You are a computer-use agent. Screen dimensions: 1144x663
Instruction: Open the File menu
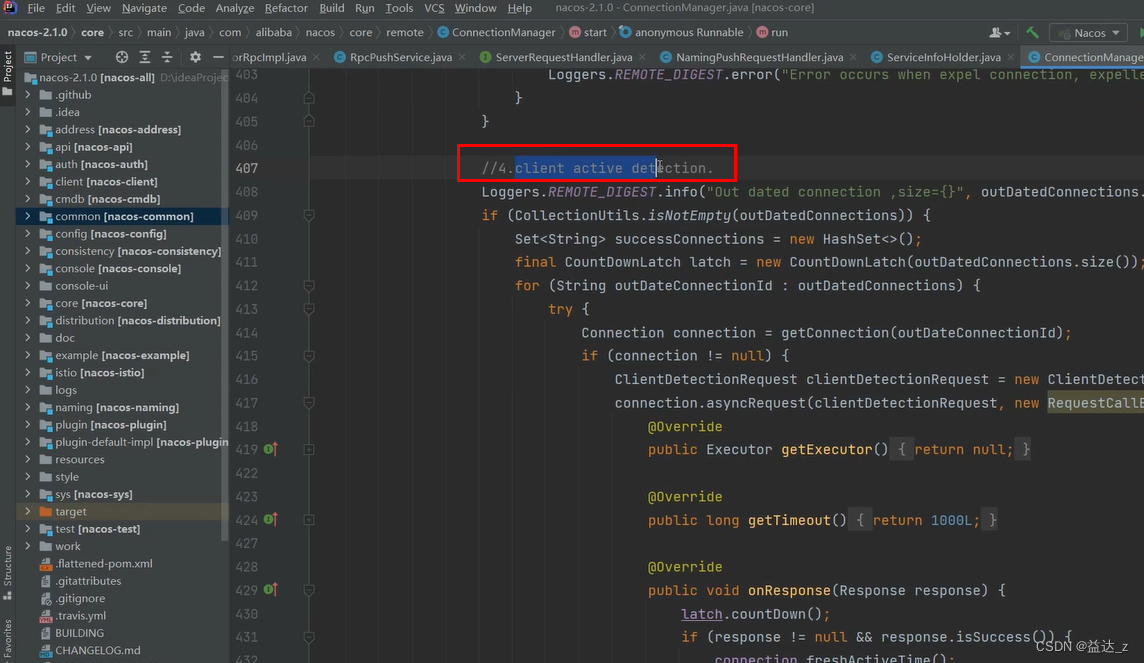point(36,8)
